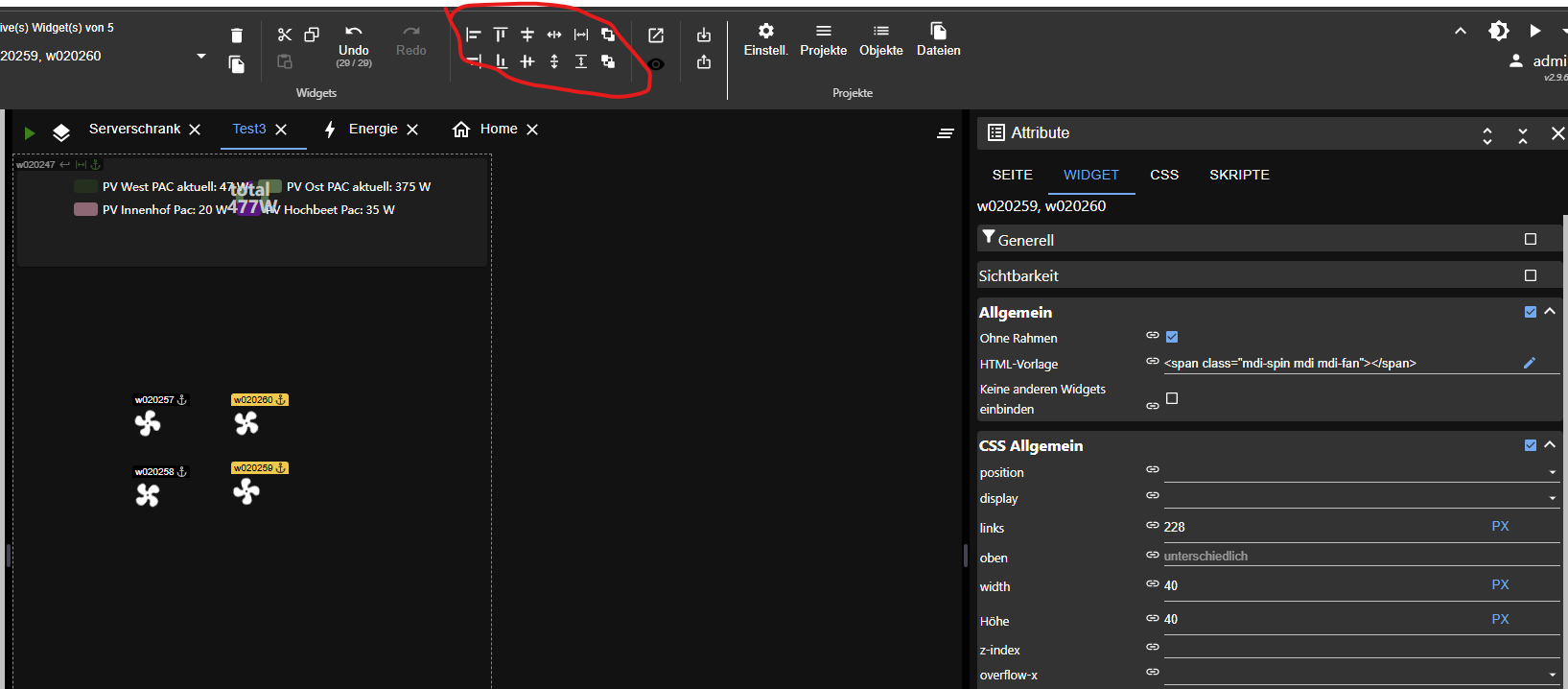Align selected widgets to the left edge
This screenshot has height=689, width=1568.
473,35
